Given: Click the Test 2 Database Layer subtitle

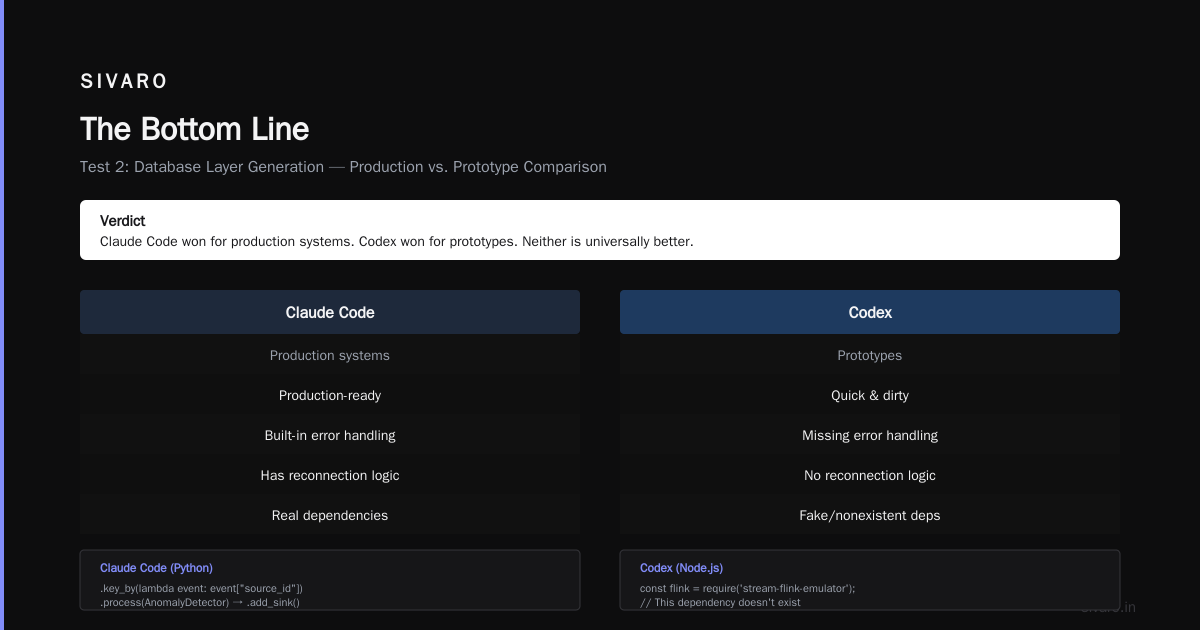Looking at the screenshot, I should (x=343, y=167).
